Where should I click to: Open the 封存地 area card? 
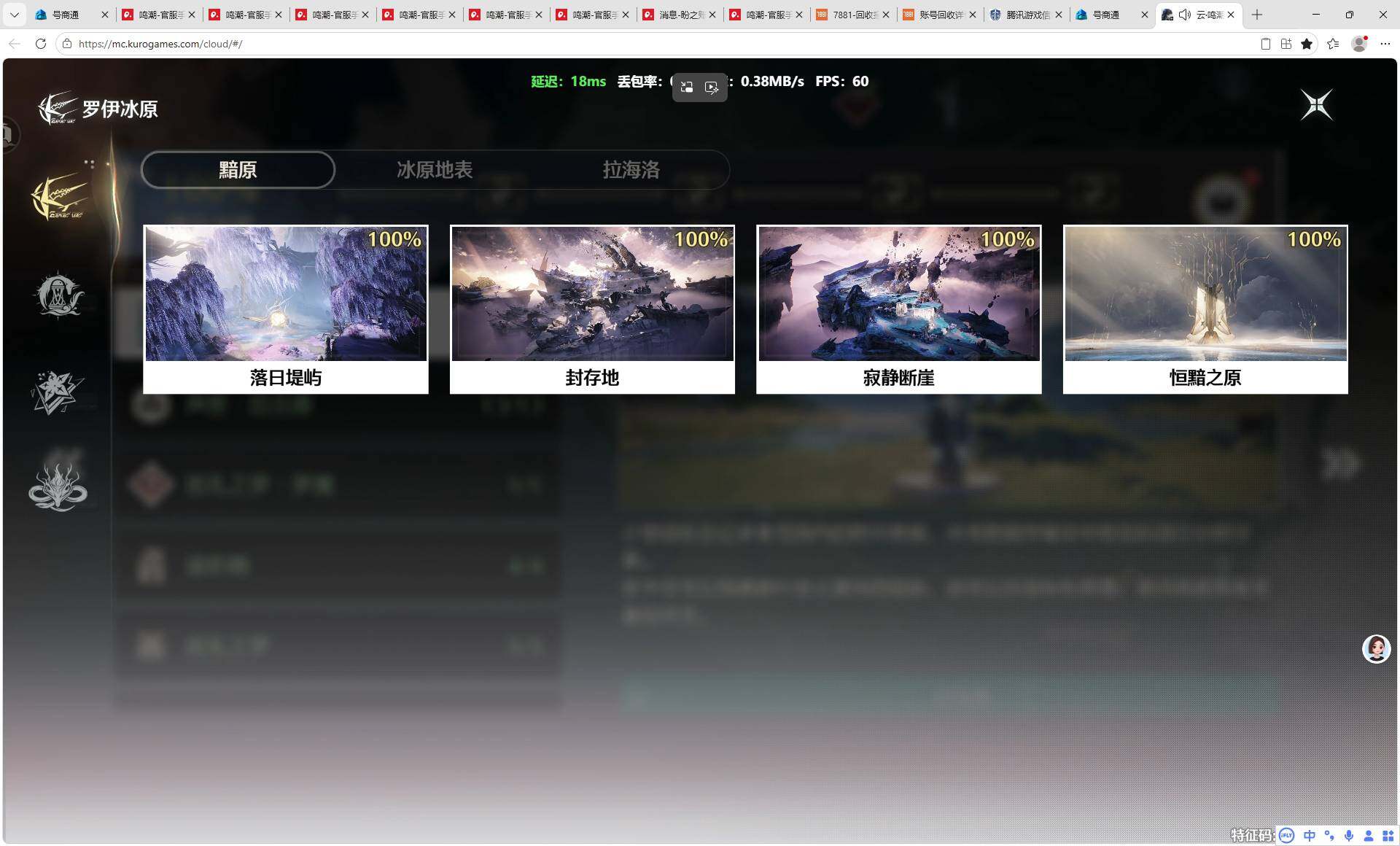pyautogui.click(x=592, y=309)
